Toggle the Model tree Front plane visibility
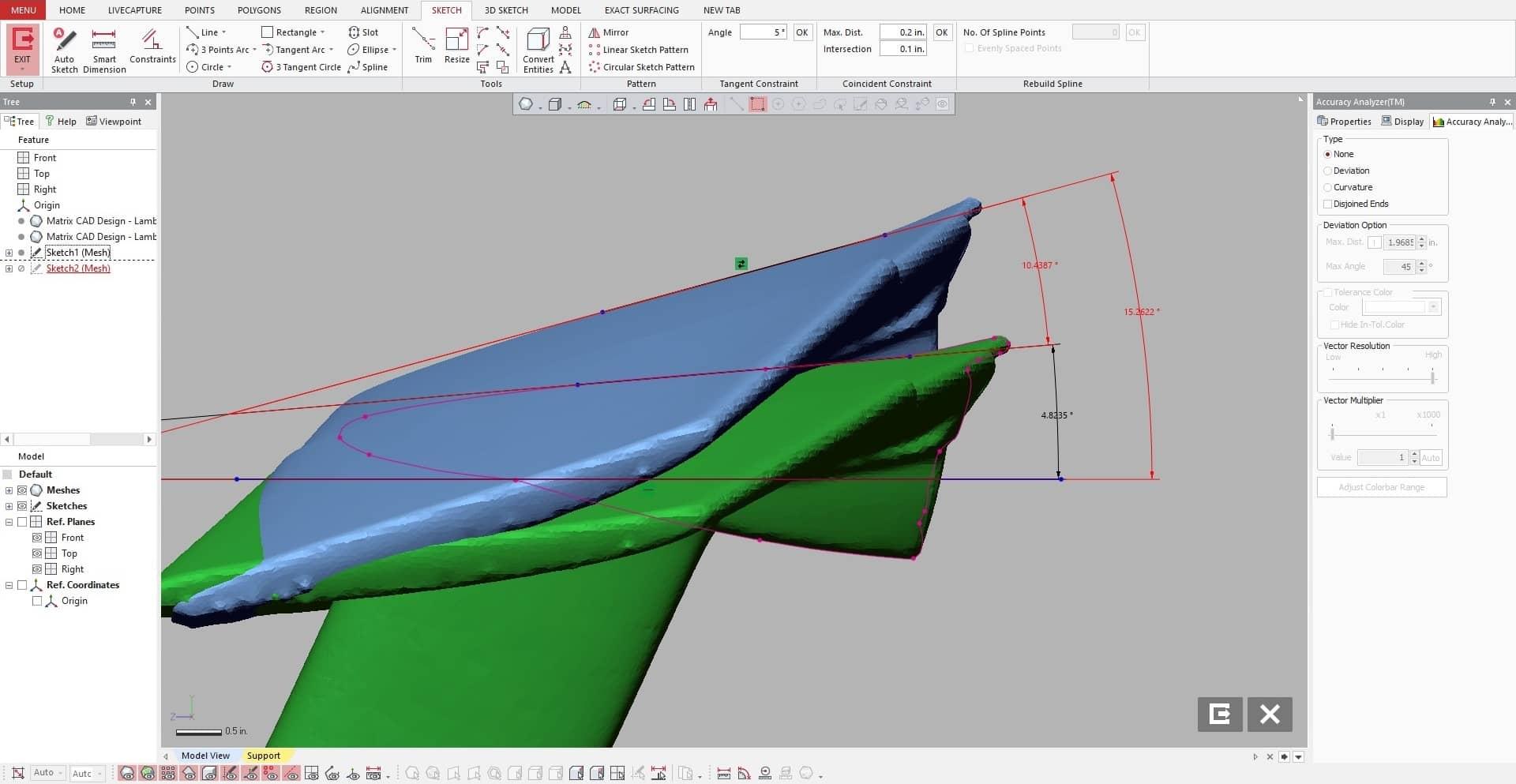Image resolution: width=1516 pixels, height=784 pixels. pos(37,538)
